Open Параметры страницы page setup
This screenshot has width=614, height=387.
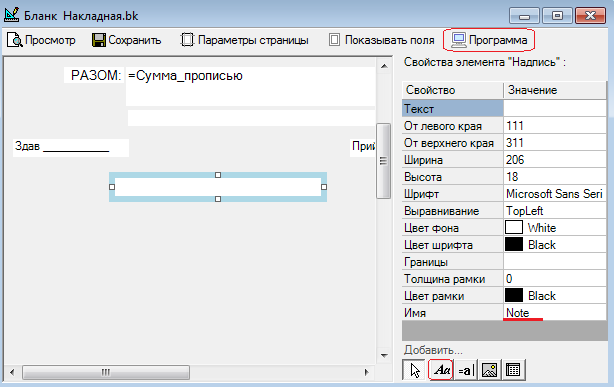(x=244, y=40)
